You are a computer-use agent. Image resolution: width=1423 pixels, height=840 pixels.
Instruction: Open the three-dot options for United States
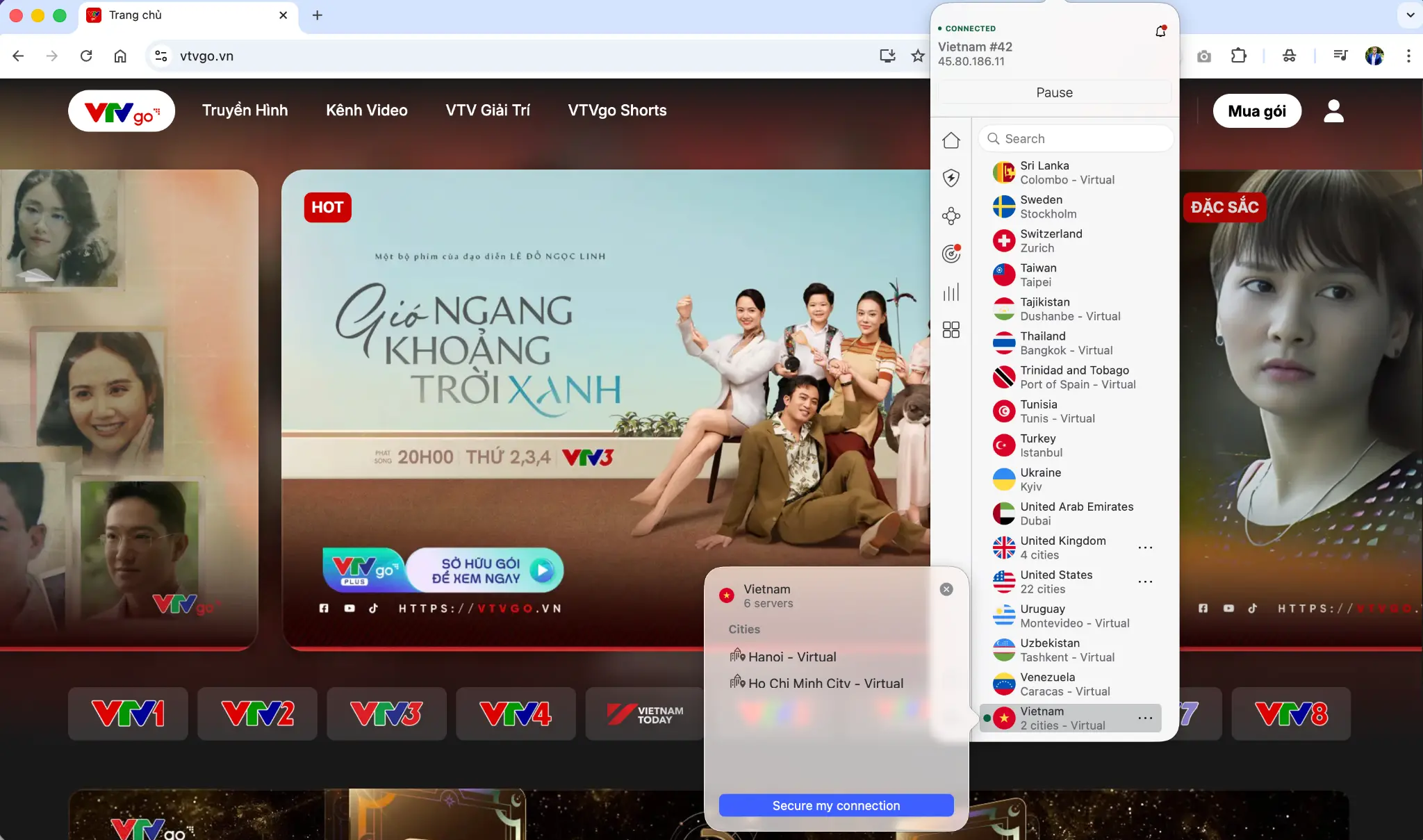(x=1144, y=582)
